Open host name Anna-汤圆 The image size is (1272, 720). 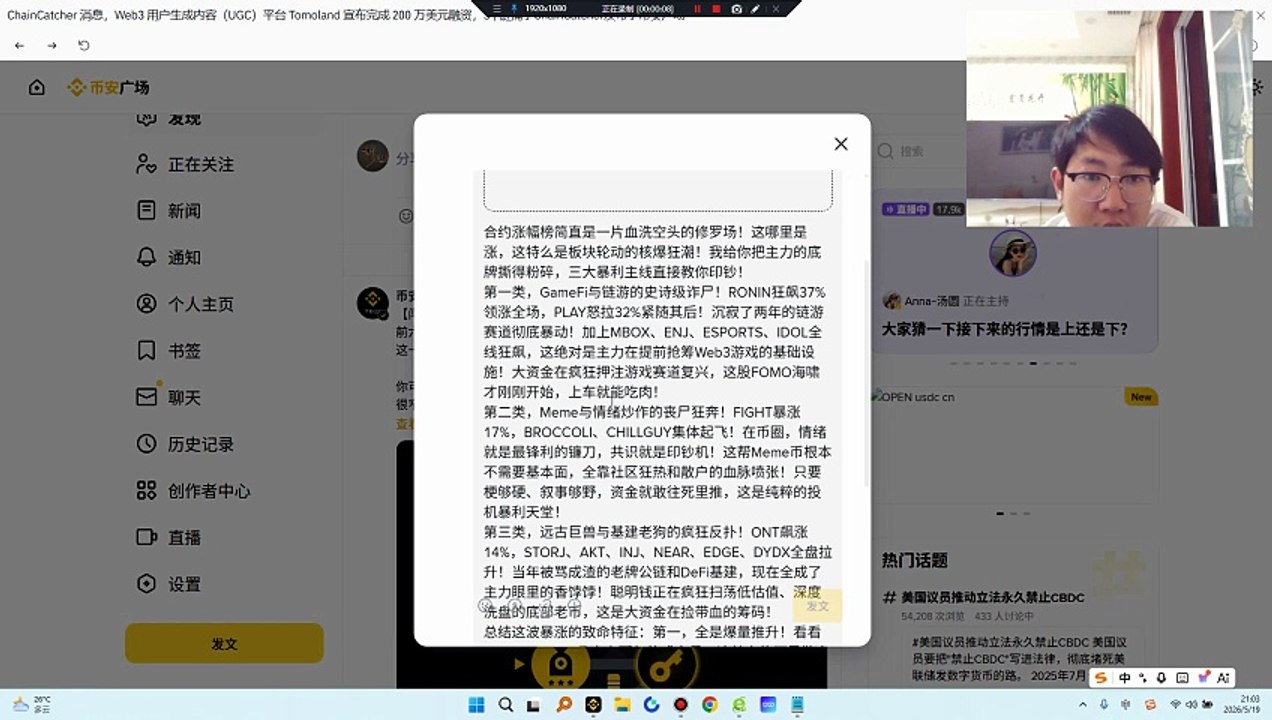pyautogui.click(x=931, y=301)
